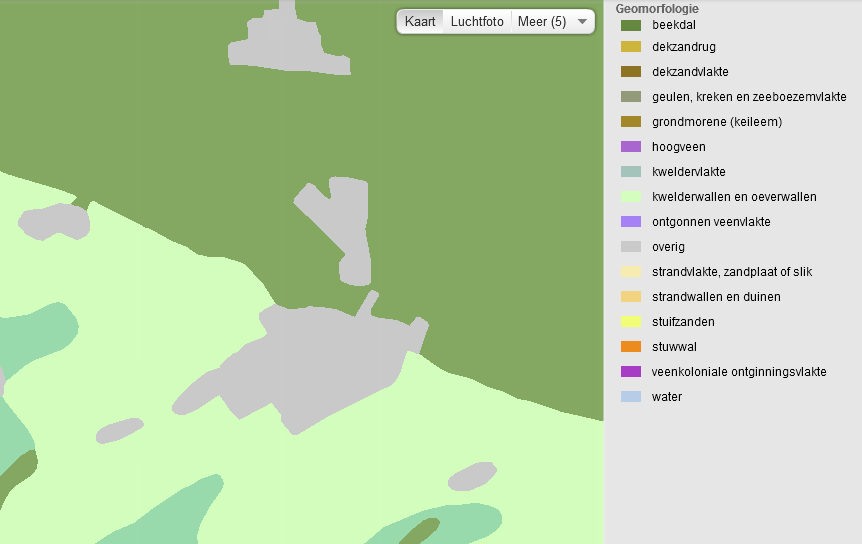Select the water light blue swatch
This screenshot has height=544, width=862.
click(630, 397)
